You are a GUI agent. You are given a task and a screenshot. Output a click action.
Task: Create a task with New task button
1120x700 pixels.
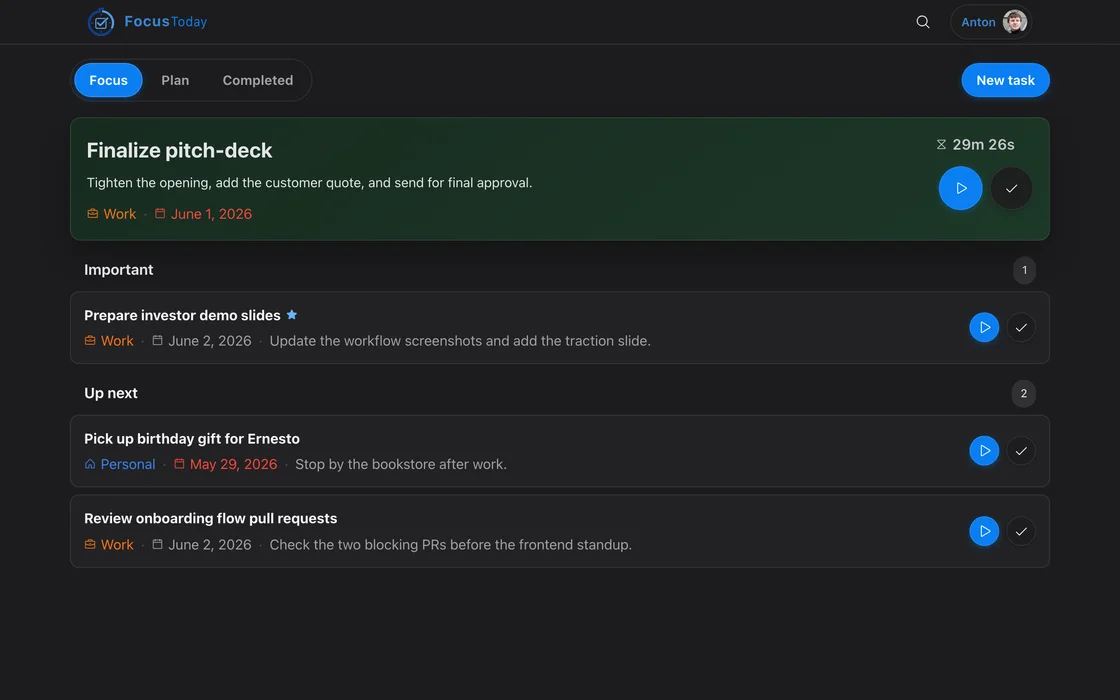[x=1005, y=80]
